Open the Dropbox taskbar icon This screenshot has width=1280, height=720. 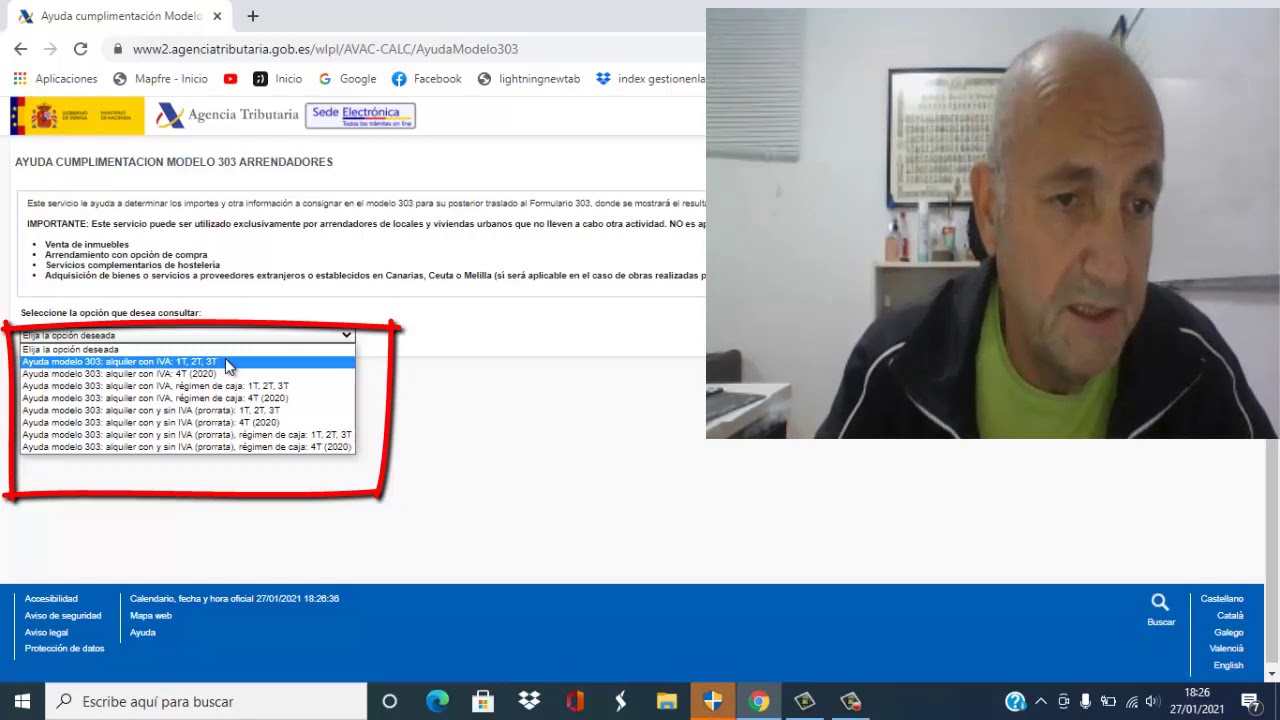[x=528, y=701]
